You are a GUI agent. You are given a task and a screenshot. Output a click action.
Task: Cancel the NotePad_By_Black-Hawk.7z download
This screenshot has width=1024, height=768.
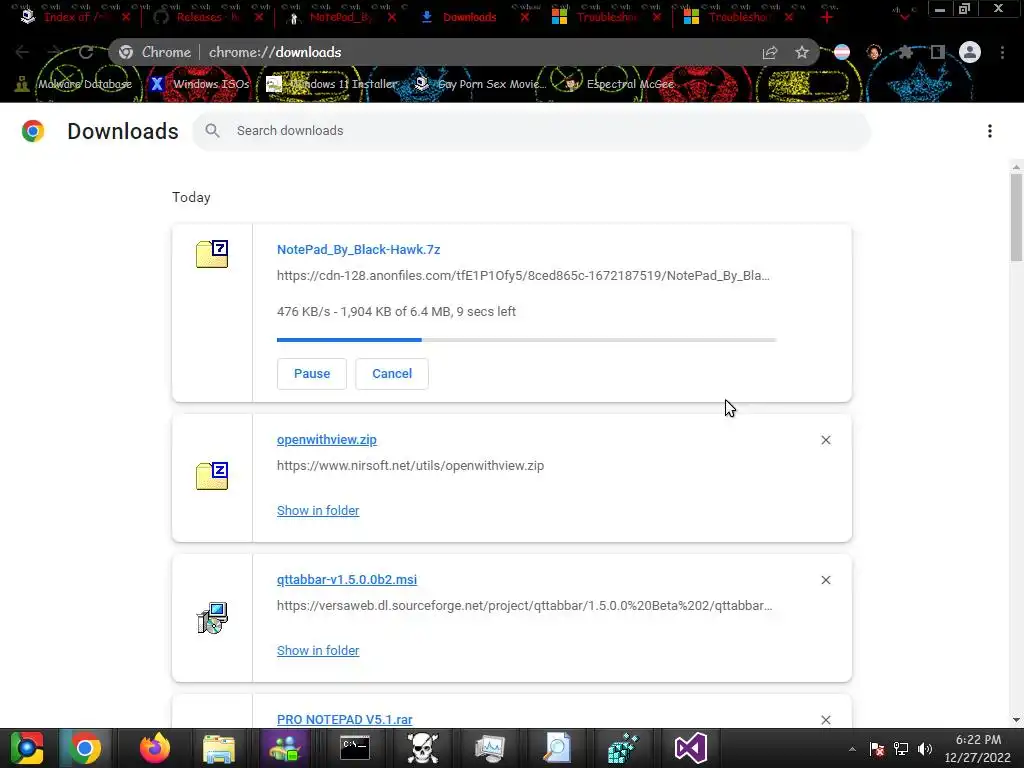[392, 374]
